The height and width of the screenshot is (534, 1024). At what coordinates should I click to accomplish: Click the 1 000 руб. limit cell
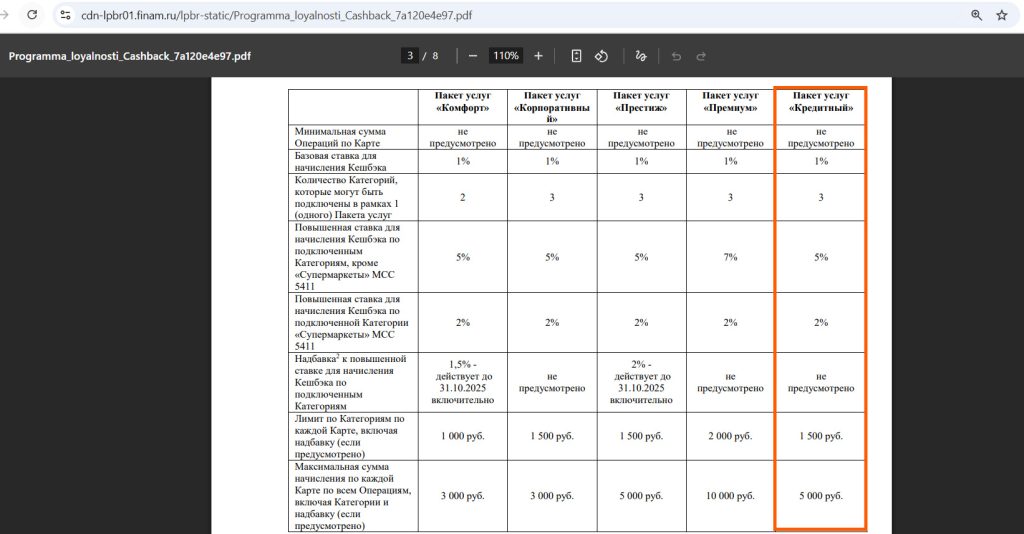click(462, 436)
